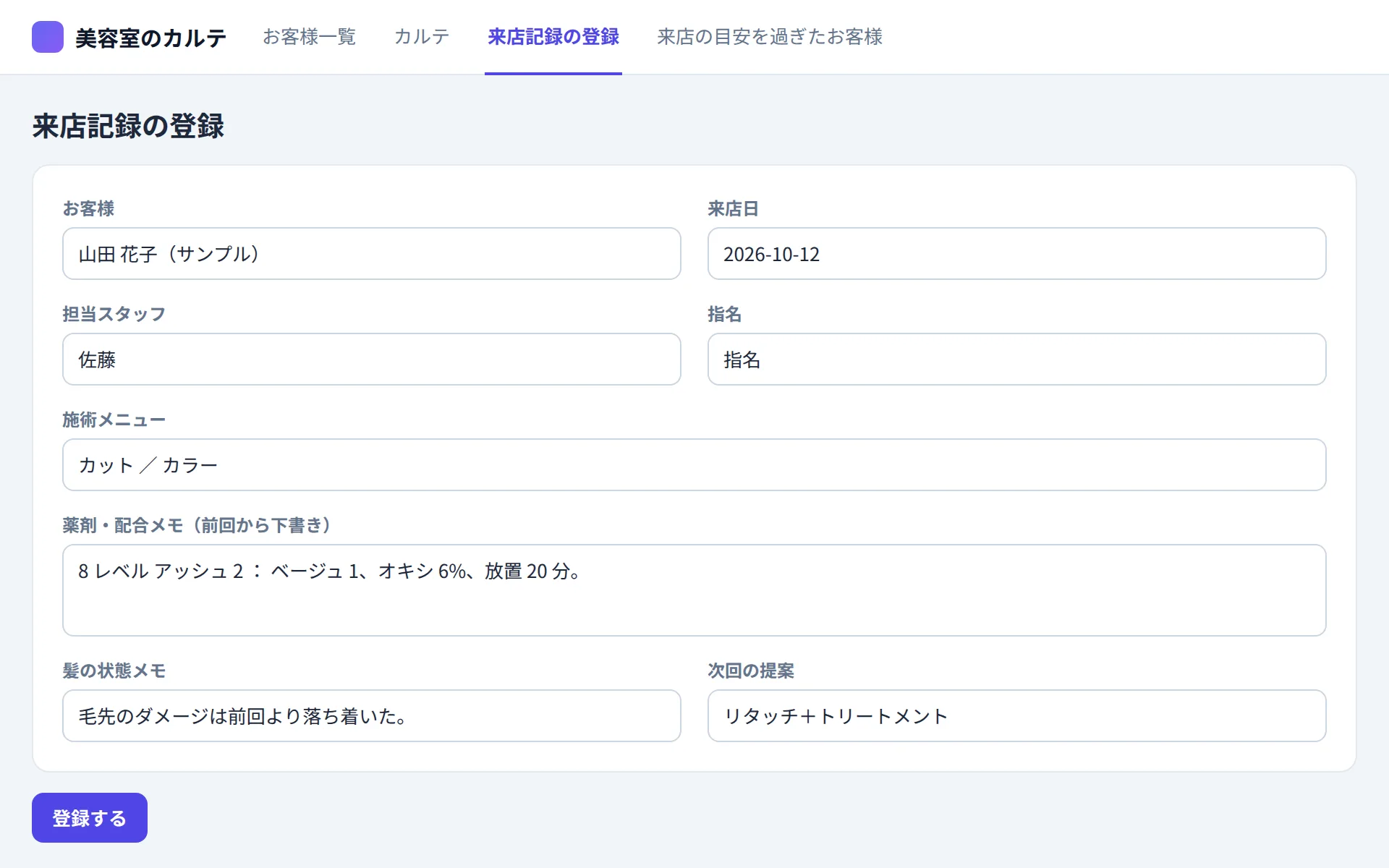Click the 美容室のカルテ app title
The height and width of the screenshot is (868, 1389).
(150, 38)
